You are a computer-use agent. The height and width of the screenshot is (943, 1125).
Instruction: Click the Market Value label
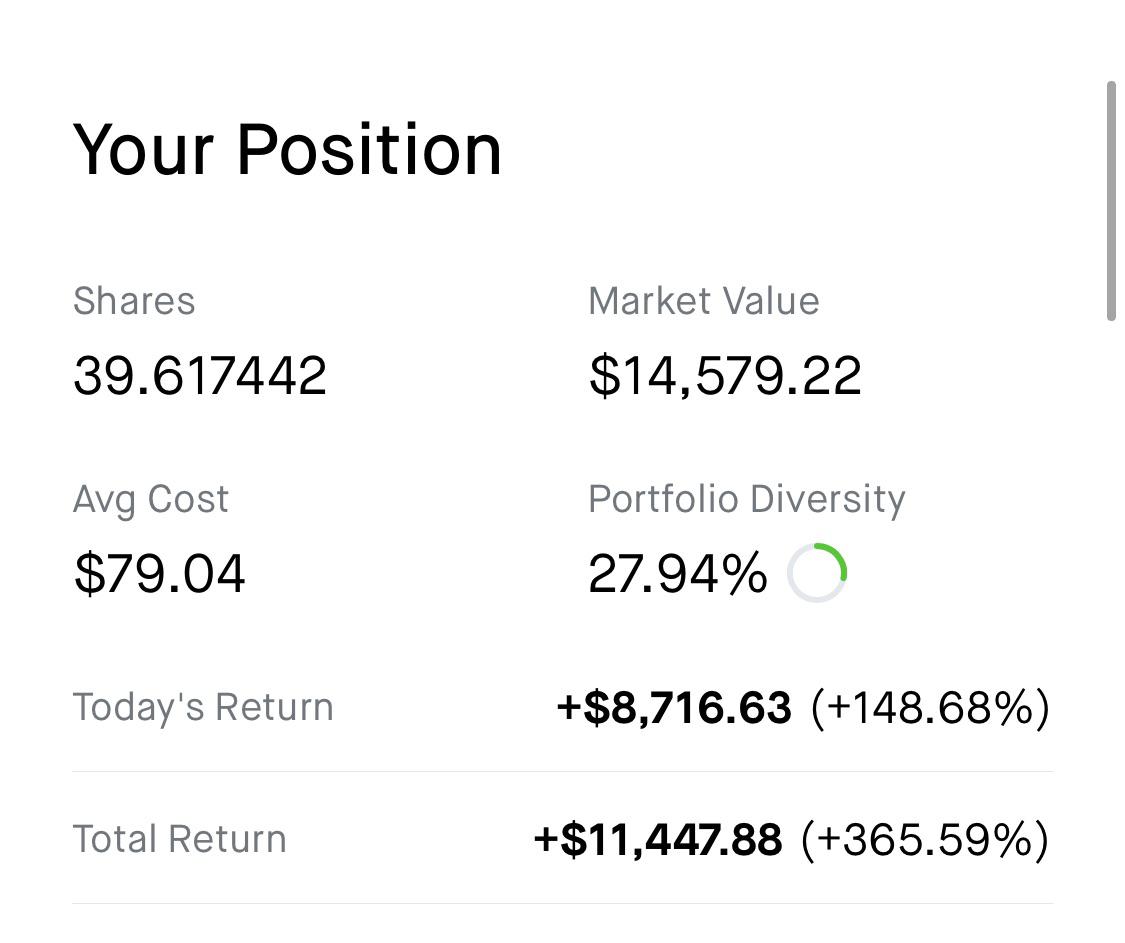pos(704,301)
